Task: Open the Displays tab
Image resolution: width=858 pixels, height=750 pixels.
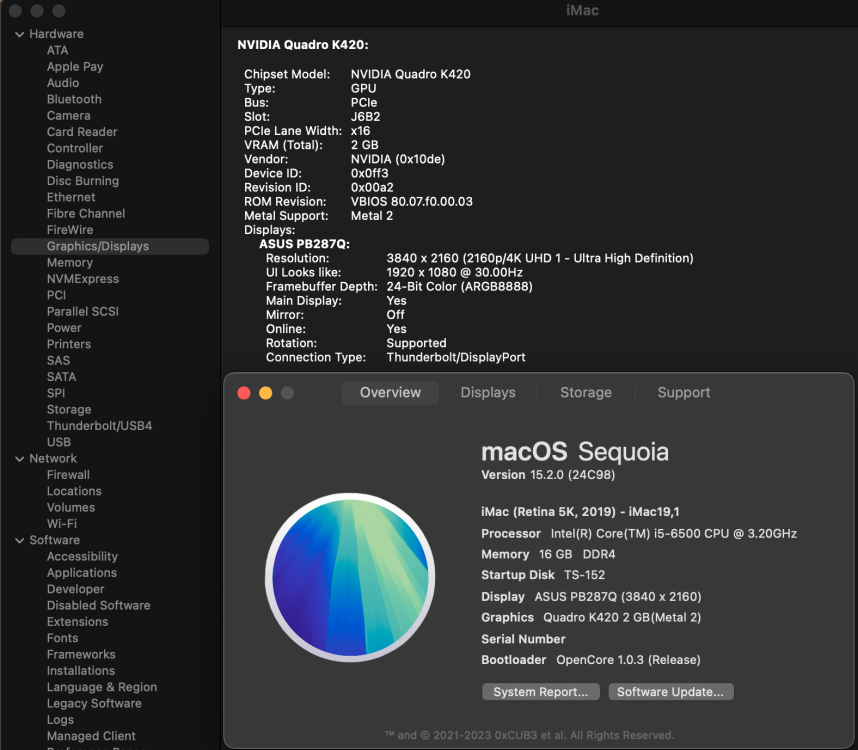Action: [x=488, y=393]
